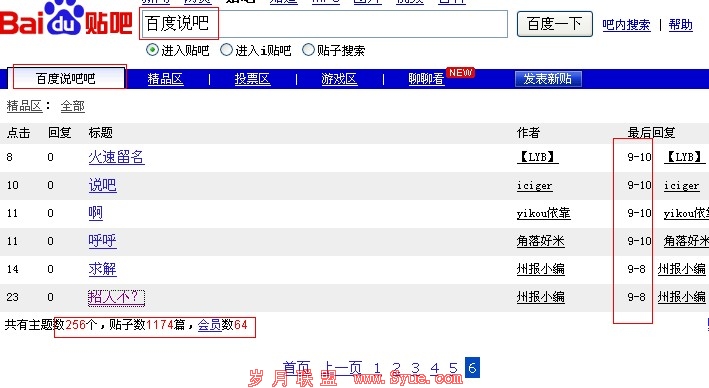This screenshot has height=388, width=709.
Task: Go to page 3 in pagination
Action: [416, 368]
